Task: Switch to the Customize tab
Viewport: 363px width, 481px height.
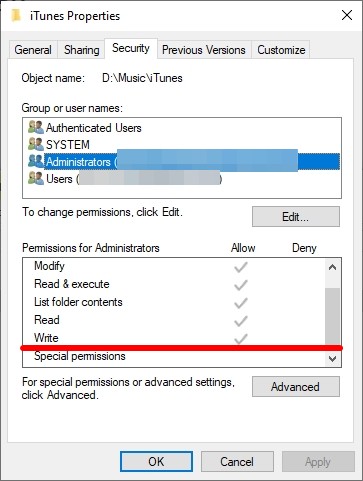Action: 281,50
